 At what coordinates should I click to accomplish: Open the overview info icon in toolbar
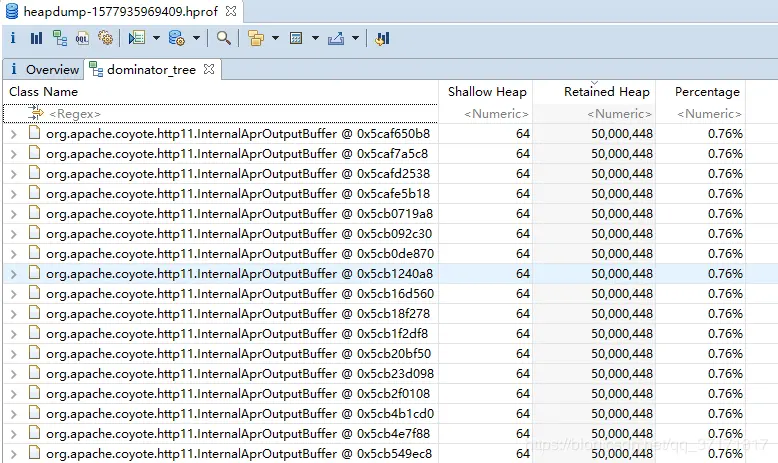click(13, 38)
